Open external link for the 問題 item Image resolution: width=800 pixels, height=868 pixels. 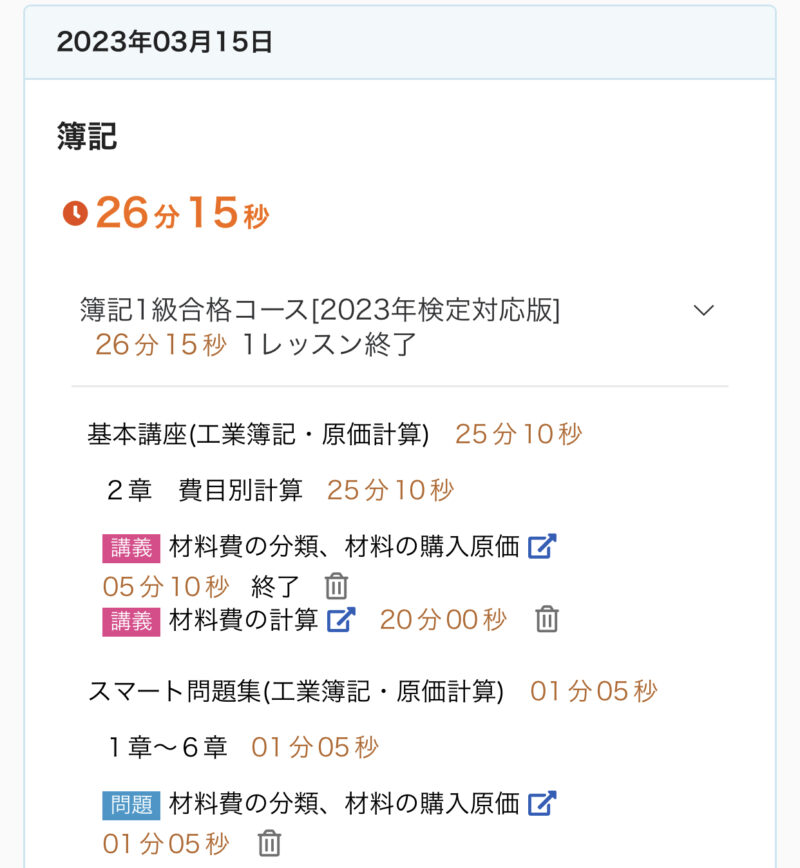(x=542, y=803)
